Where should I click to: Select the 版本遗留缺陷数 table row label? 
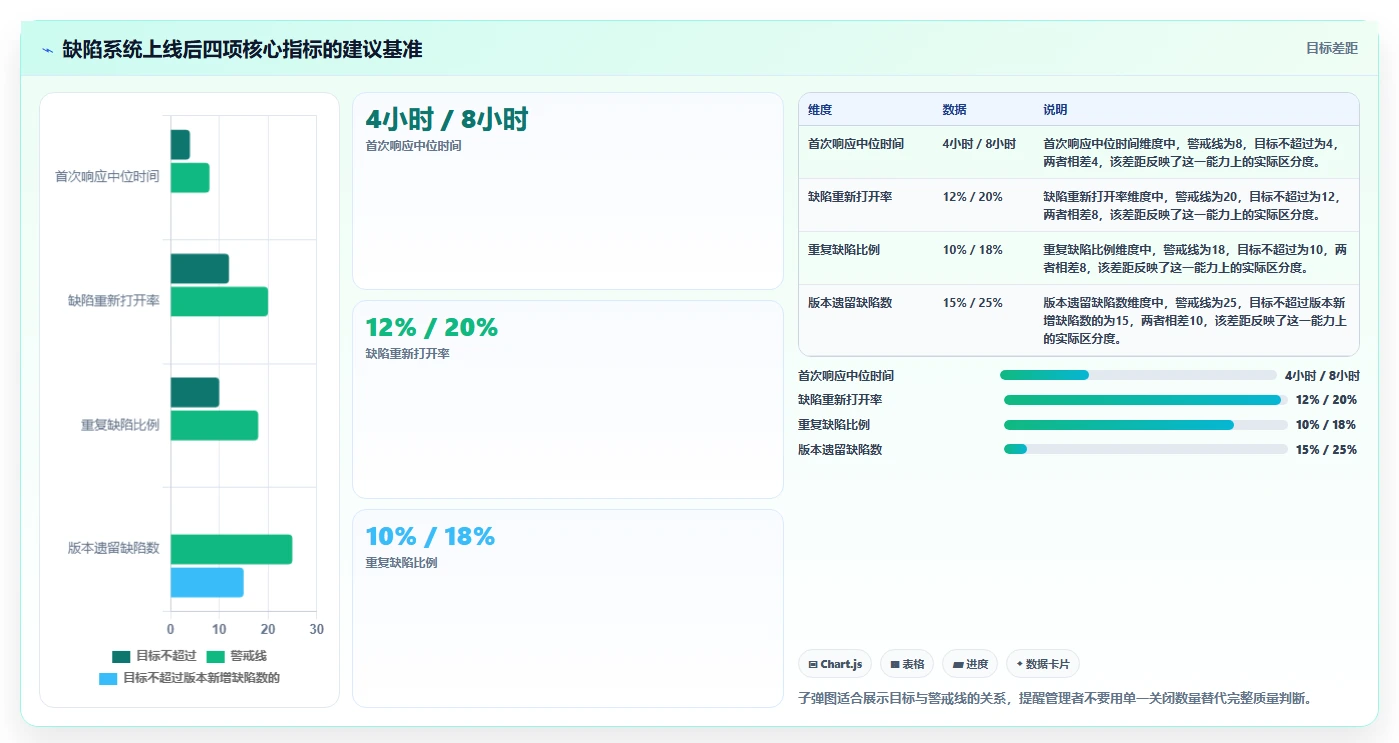850,303
